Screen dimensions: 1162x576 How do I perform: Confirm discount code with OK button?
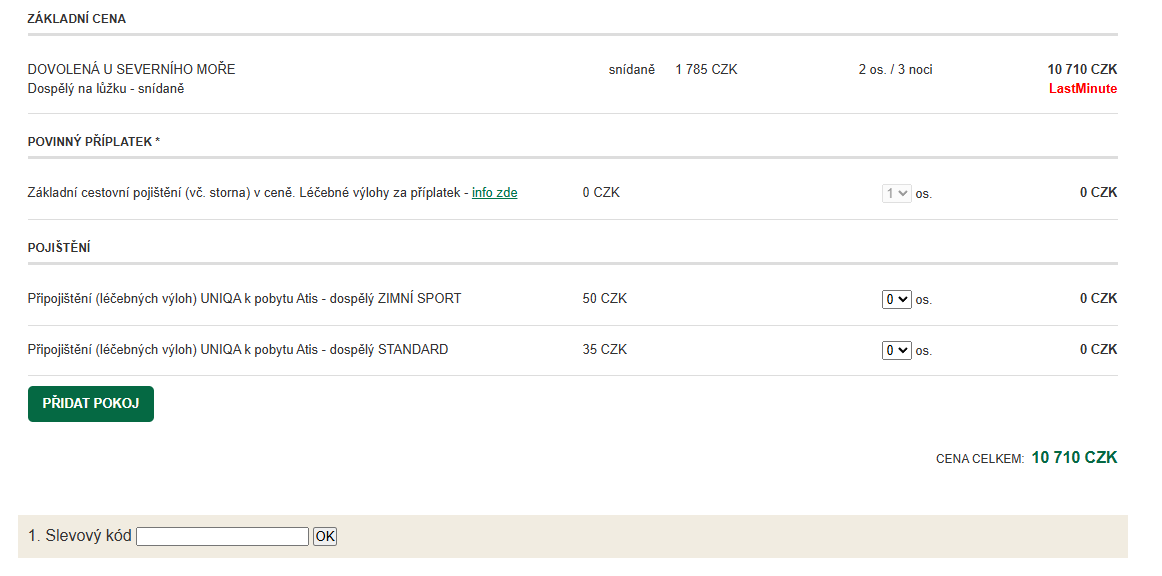pyautogui.click(x=325, y=537)
